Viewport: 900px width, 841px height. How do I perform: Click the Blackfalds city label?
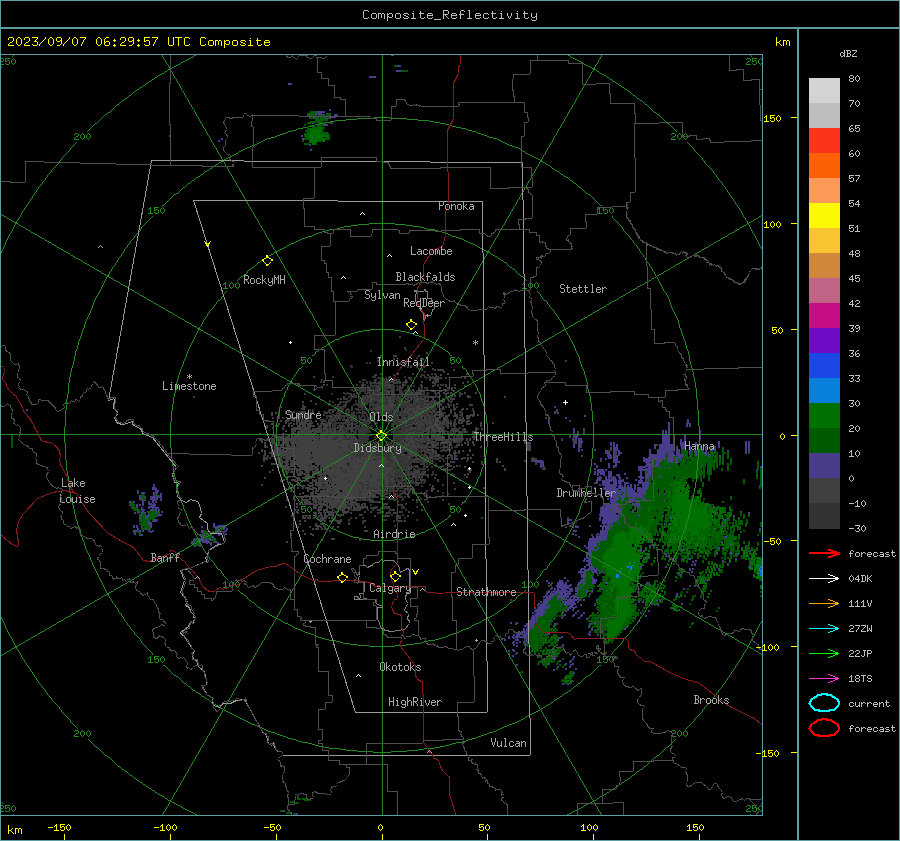click(x=425, y=277)
